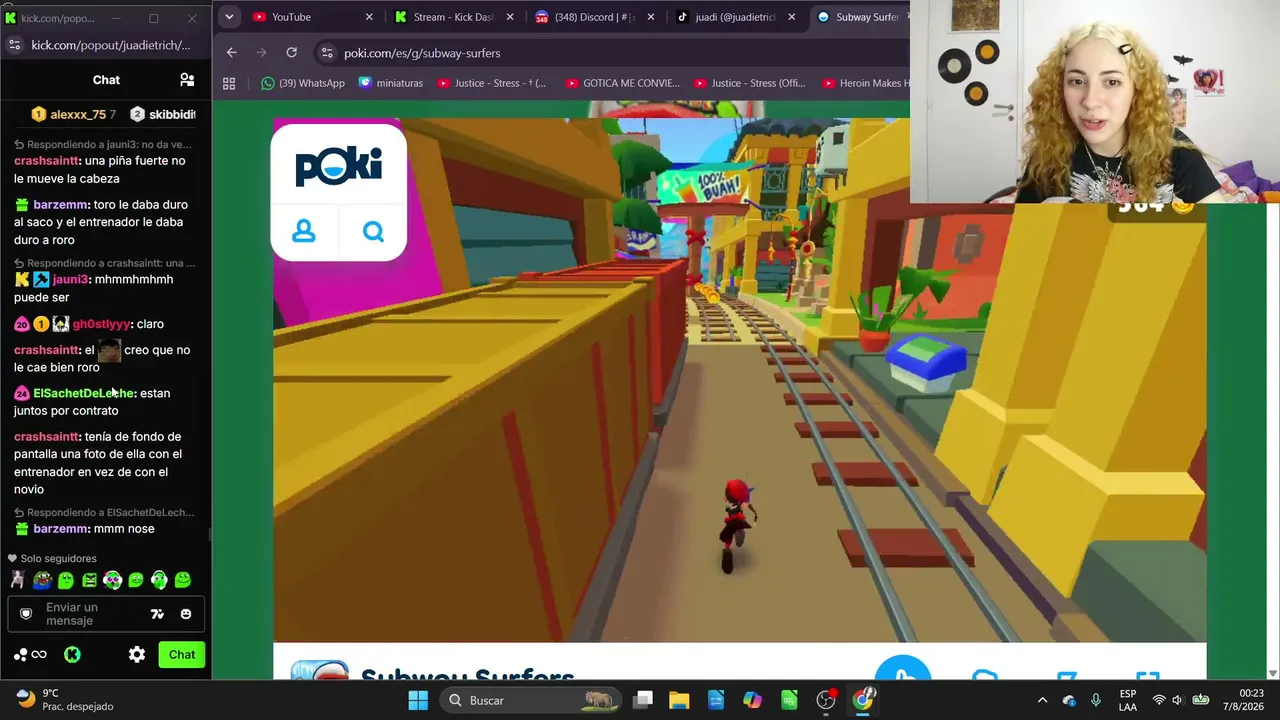Click the microphone tray icon

[x=1096, y=700]
